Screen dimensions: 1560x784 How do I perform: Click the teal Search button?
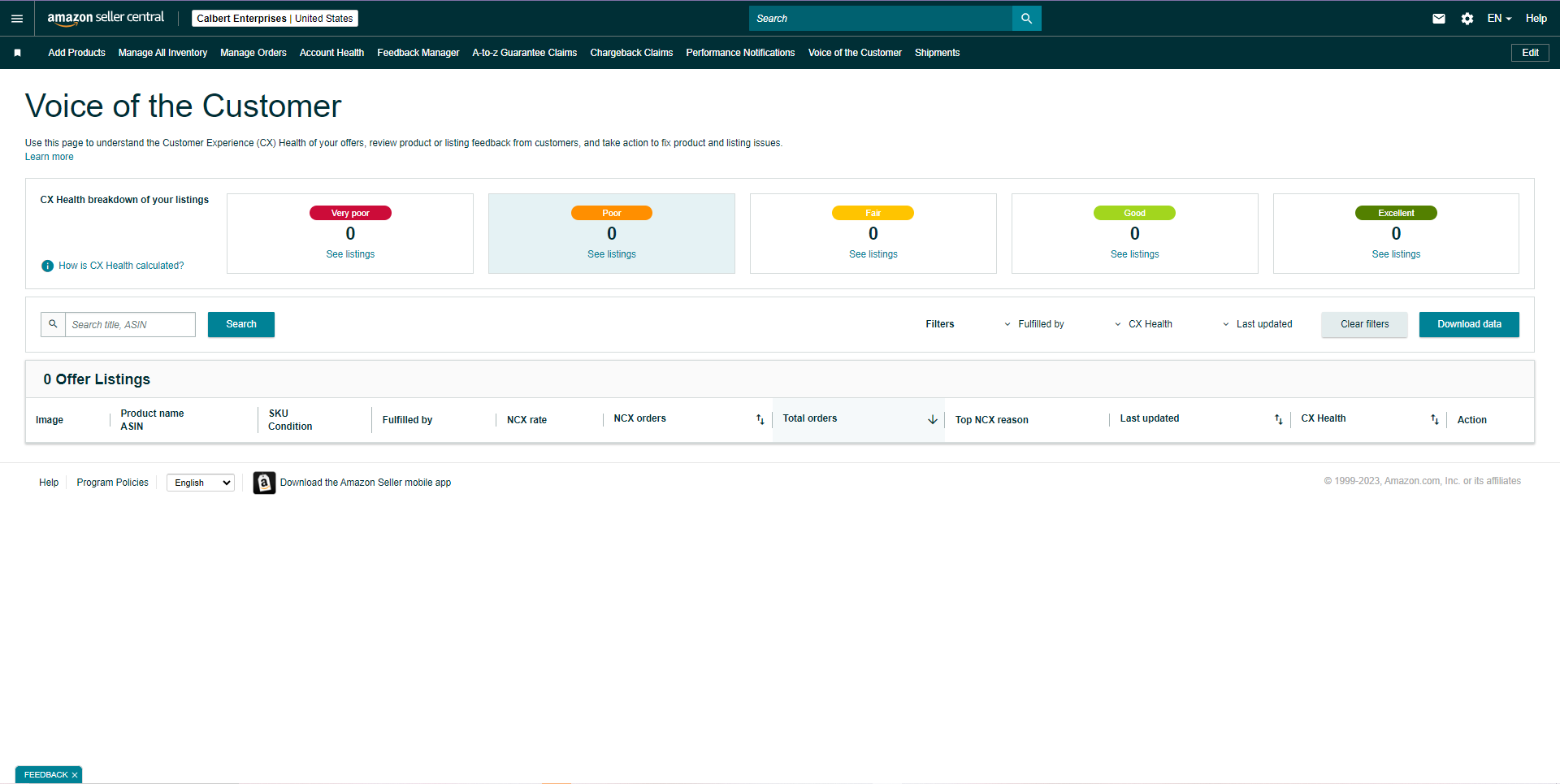tap(241, 324)
